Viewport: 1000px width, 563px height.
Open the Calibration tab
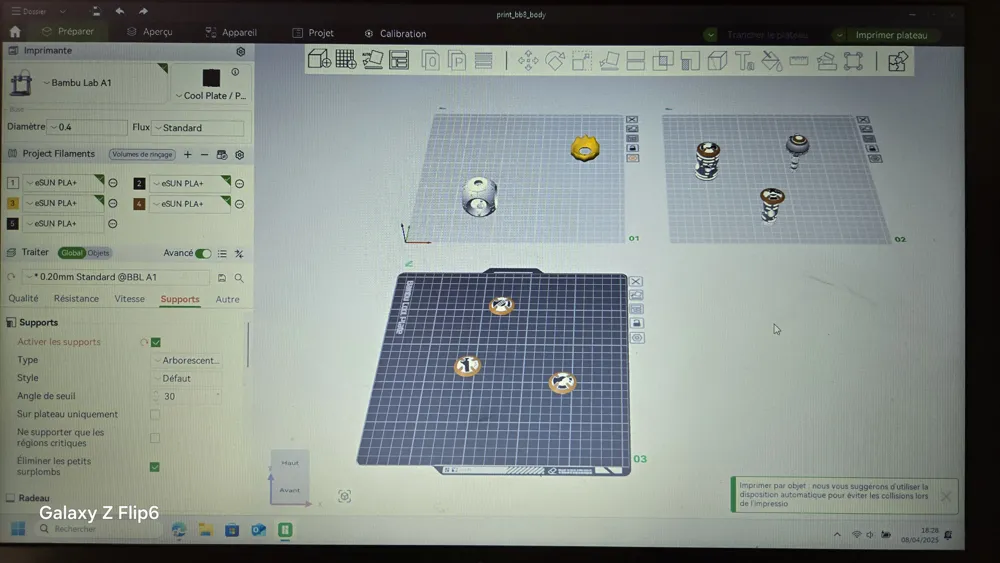tap(395, 34)
